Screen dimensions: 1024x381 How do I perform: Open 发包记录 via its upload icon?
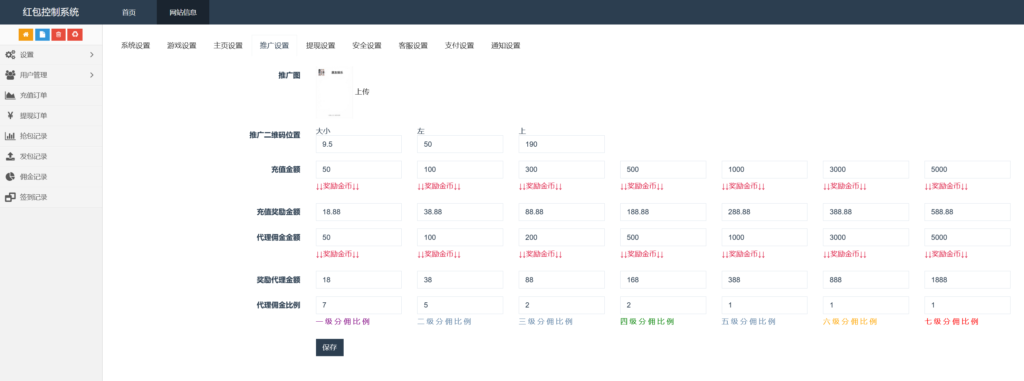pos(10,156)
